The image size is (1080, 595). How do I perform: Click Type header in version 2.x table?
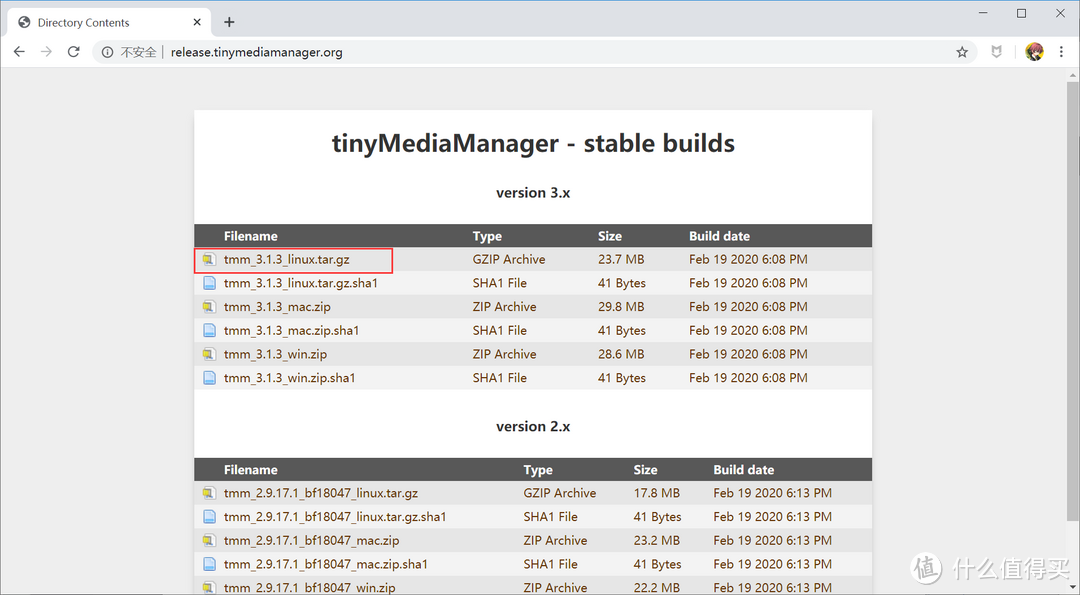538,470
